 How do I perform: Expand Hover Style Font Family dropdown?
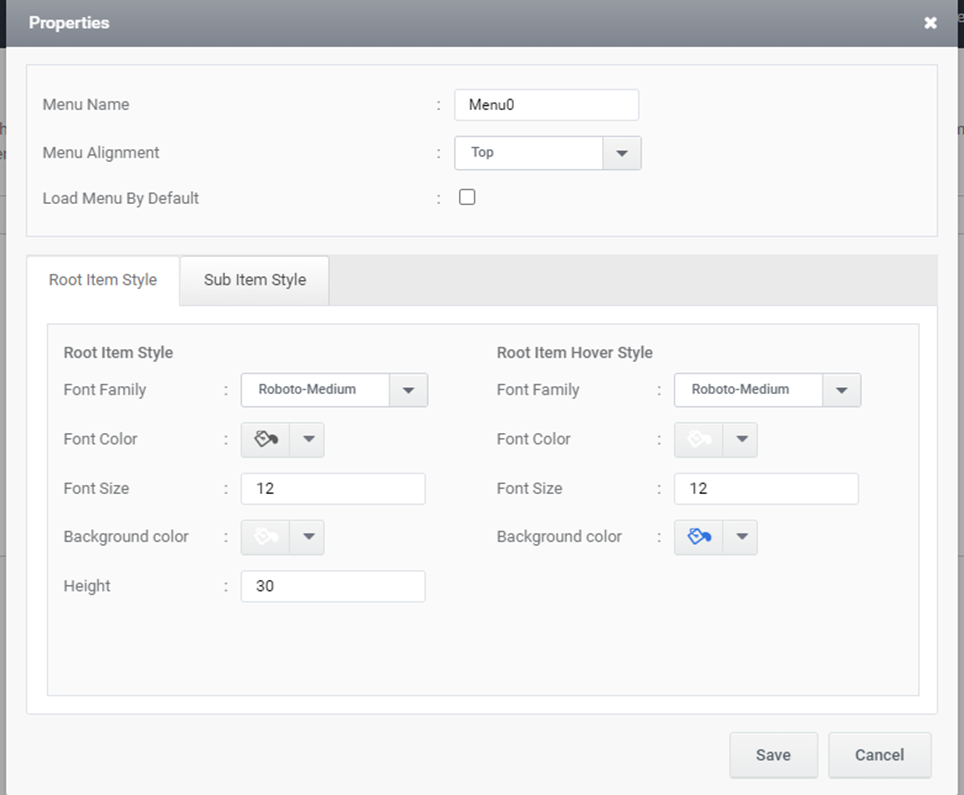[x=842, y=390]
